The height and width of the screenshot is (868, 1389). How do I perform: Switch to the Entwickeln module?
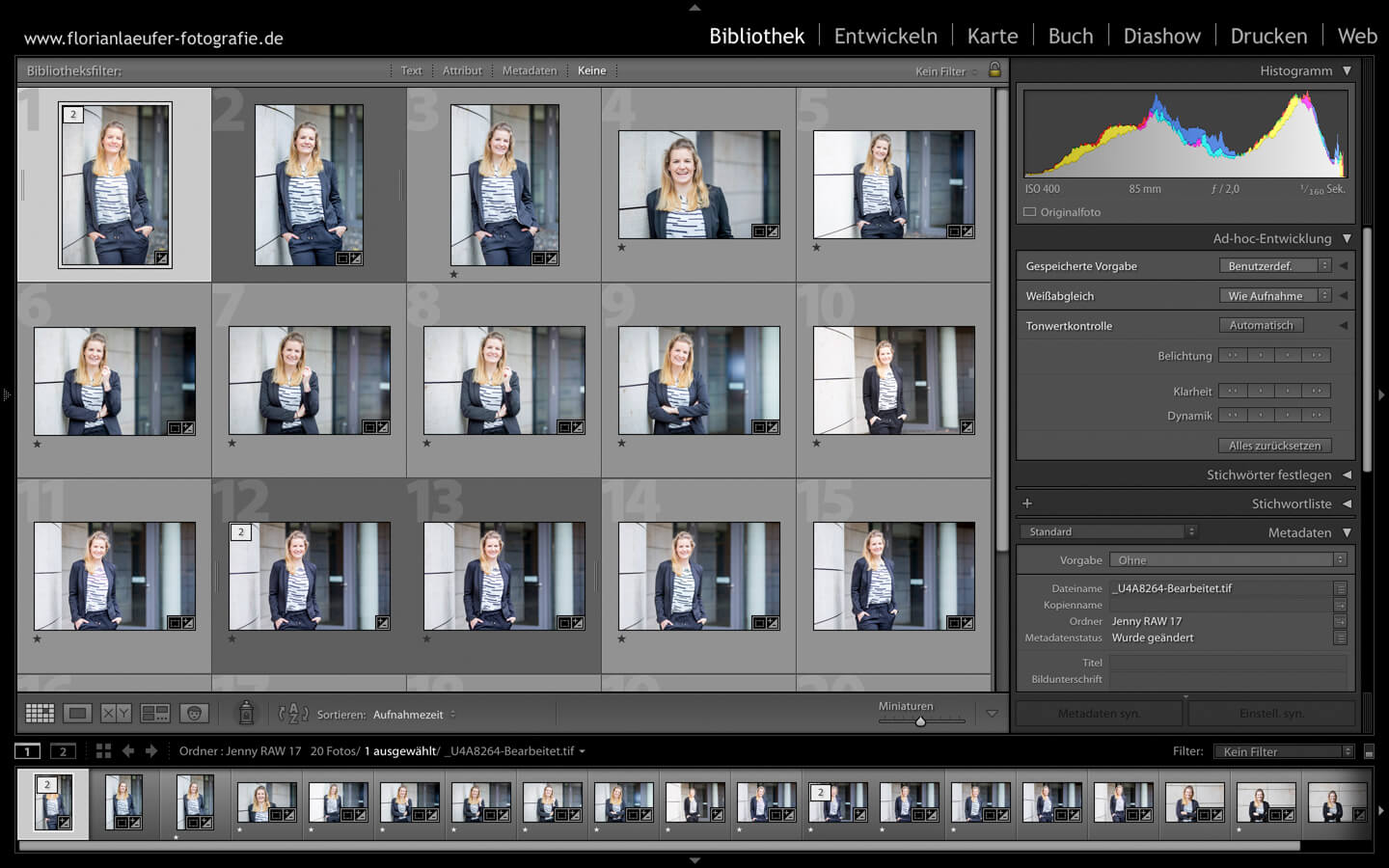tap(885, 36)
